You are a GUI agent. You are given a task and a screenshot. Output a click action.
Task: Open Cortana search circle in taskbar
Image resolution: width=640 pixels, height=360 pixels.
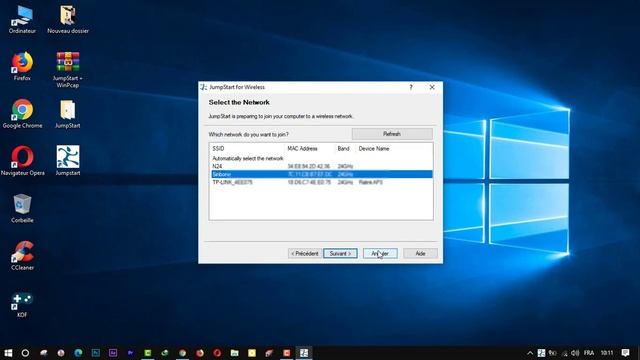tap(25, 353)
